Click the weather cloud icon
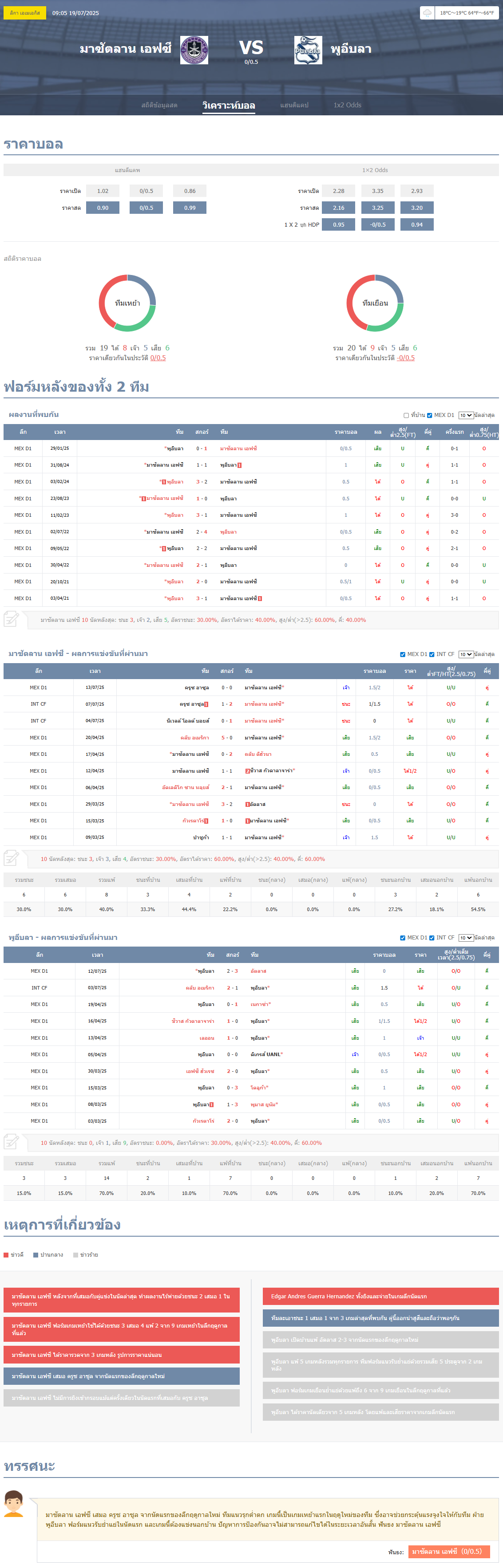The image size is (503, 1568). 428,13
